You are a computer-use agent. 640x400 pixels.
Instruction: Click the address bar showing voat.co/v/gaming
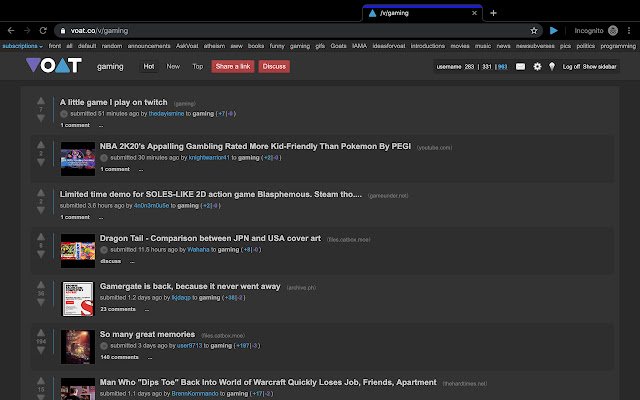(x=298, y=31)
